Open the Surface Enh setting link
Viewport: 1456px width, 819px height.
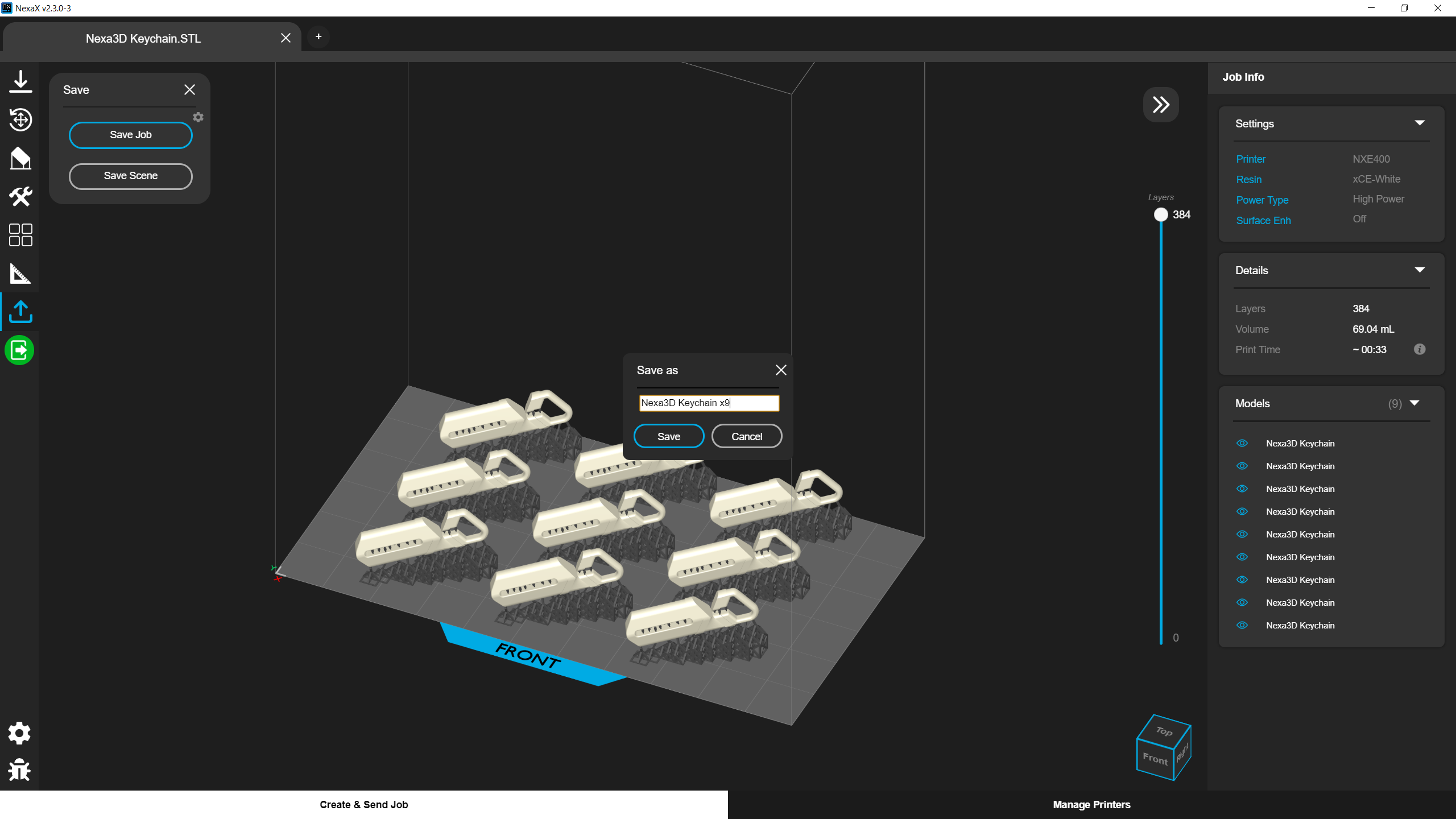(x=1263, y=221)
